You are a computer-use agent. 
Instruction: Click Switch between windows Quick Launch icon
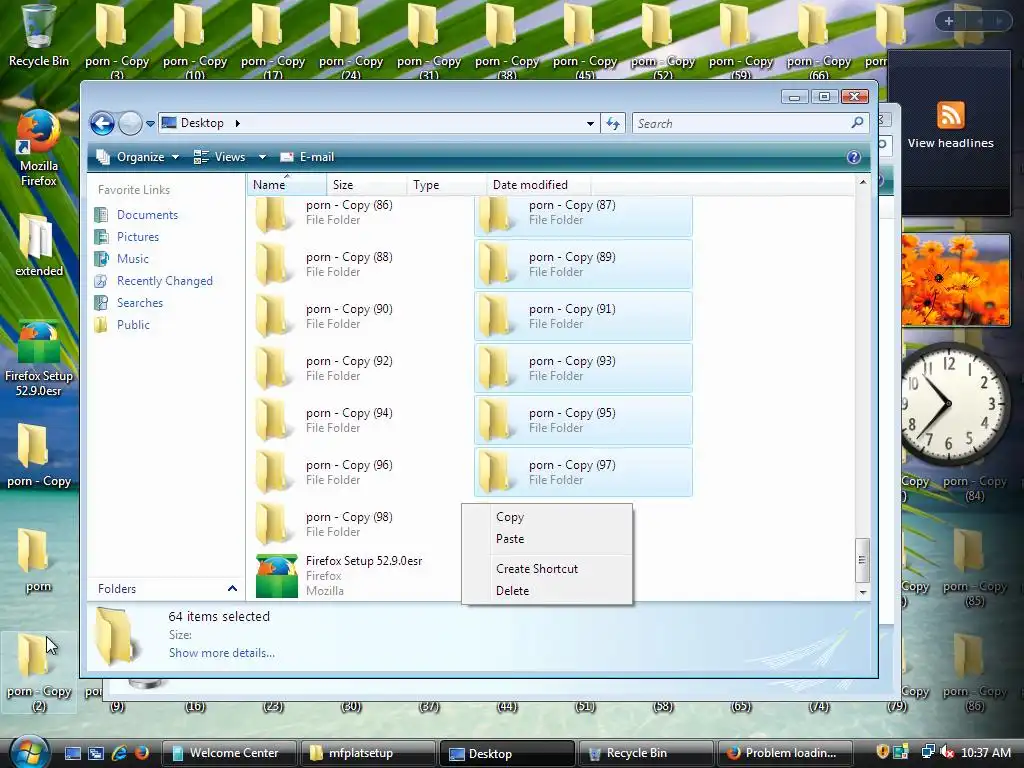click(96, 753)
